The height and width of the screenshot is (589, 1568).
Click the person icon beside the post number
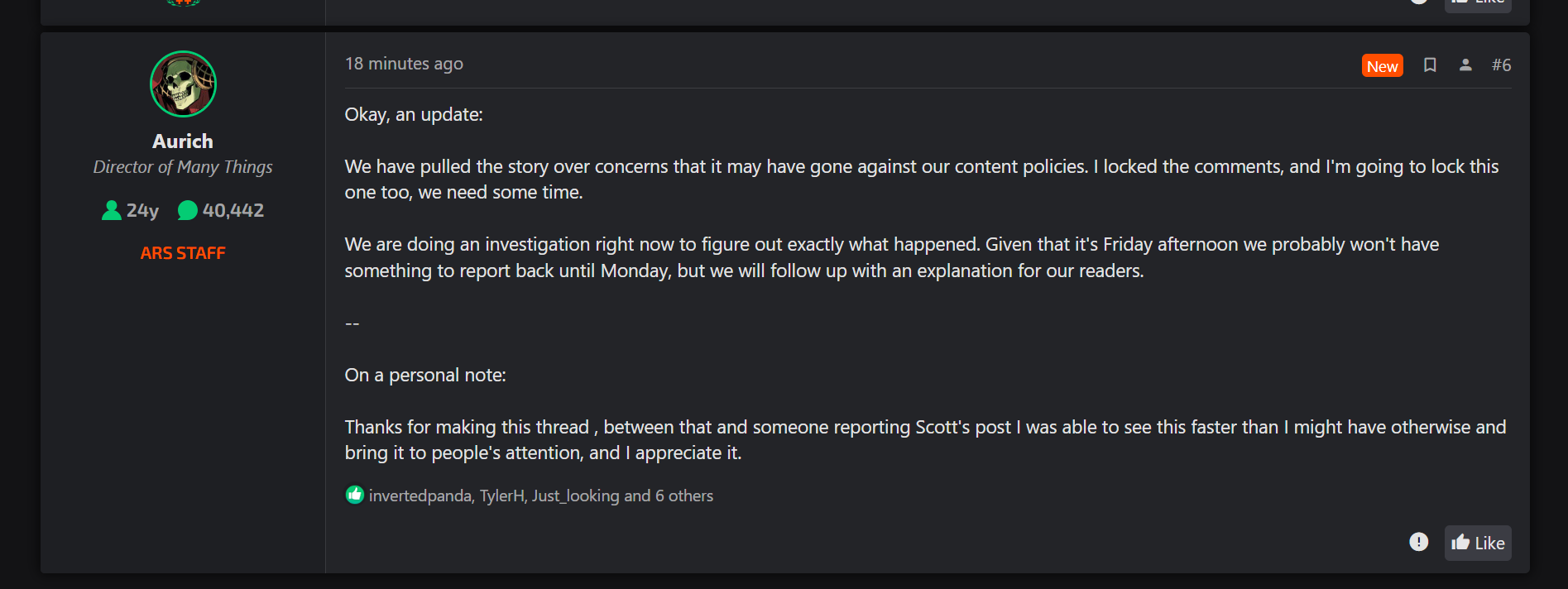point(1465,65)
